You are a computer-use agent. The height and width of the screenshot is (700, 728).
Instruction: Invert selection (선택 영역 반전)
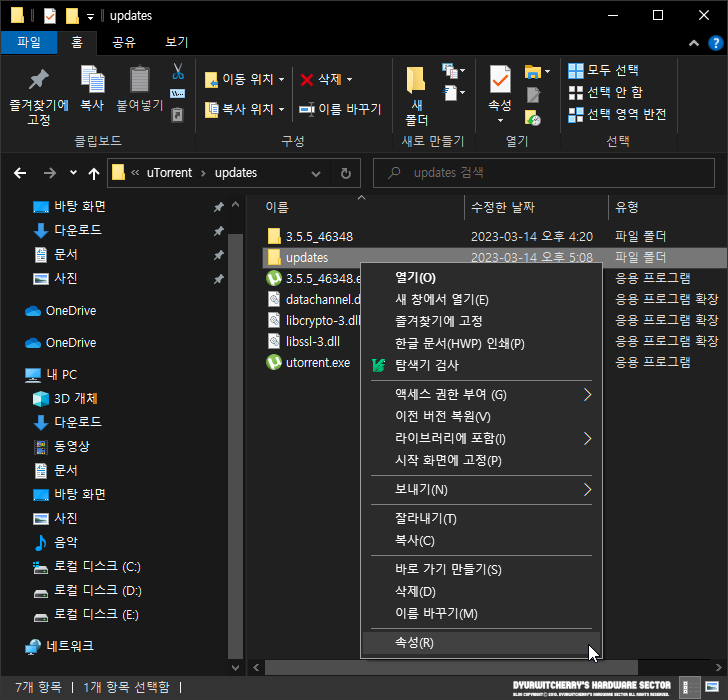(x=618, y=114)
